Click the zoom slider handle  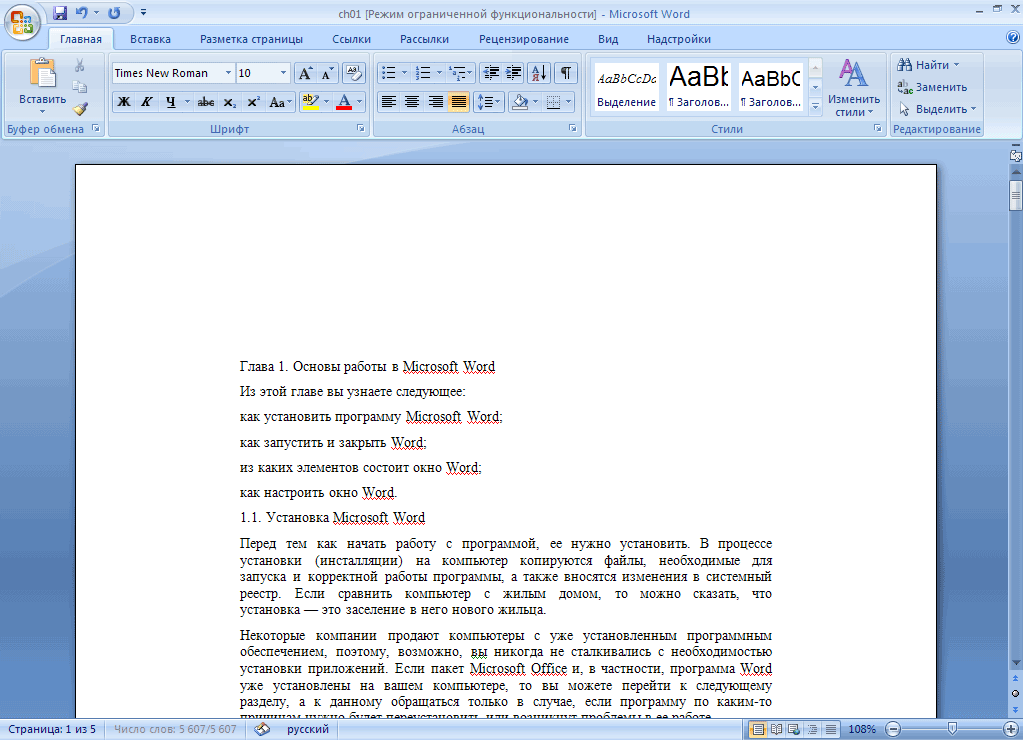coord(952,729)
